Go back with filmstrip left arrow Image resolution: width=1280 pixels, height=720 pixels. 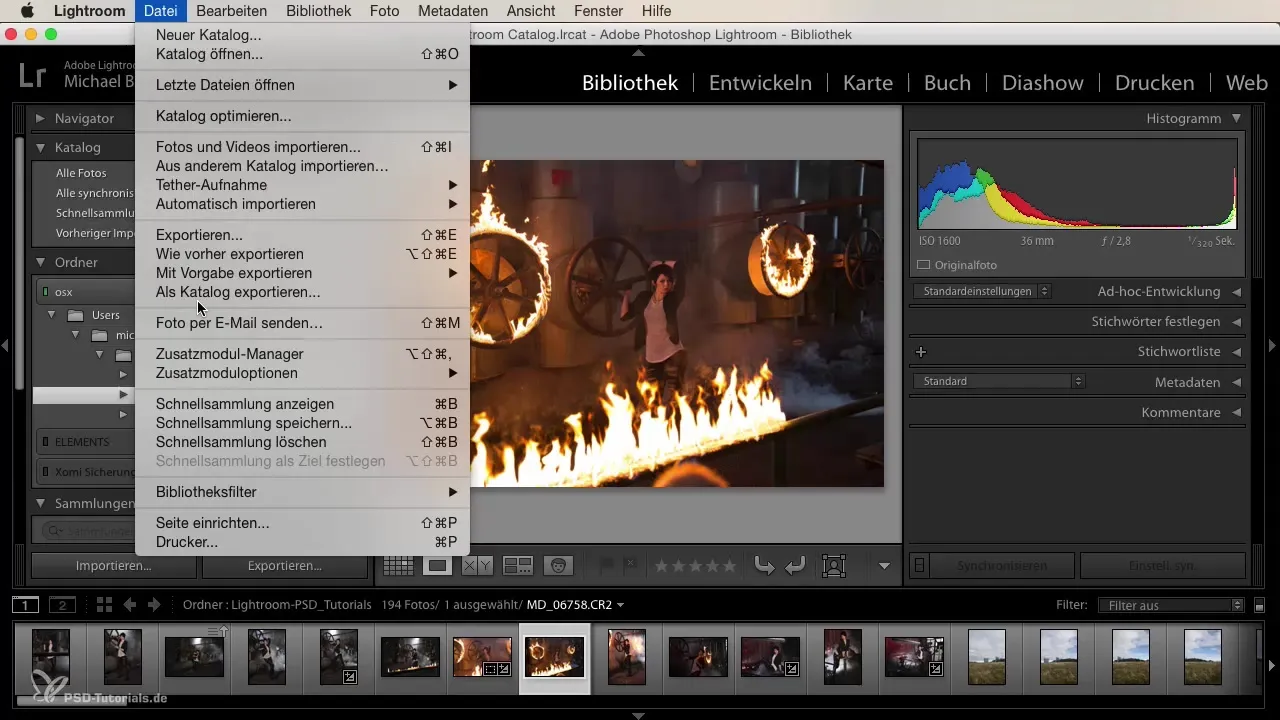(x=129, y=605)
